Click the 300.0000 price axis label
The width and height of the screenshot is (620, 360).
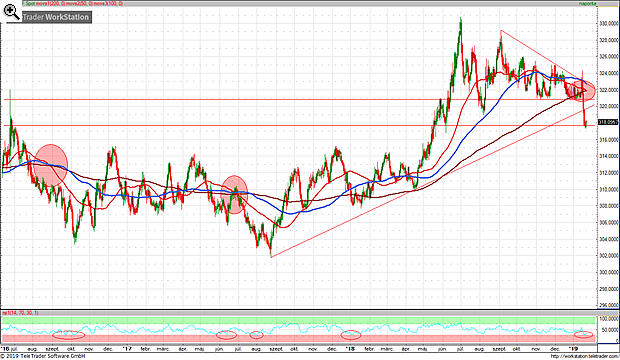click(x=608, y=272)
